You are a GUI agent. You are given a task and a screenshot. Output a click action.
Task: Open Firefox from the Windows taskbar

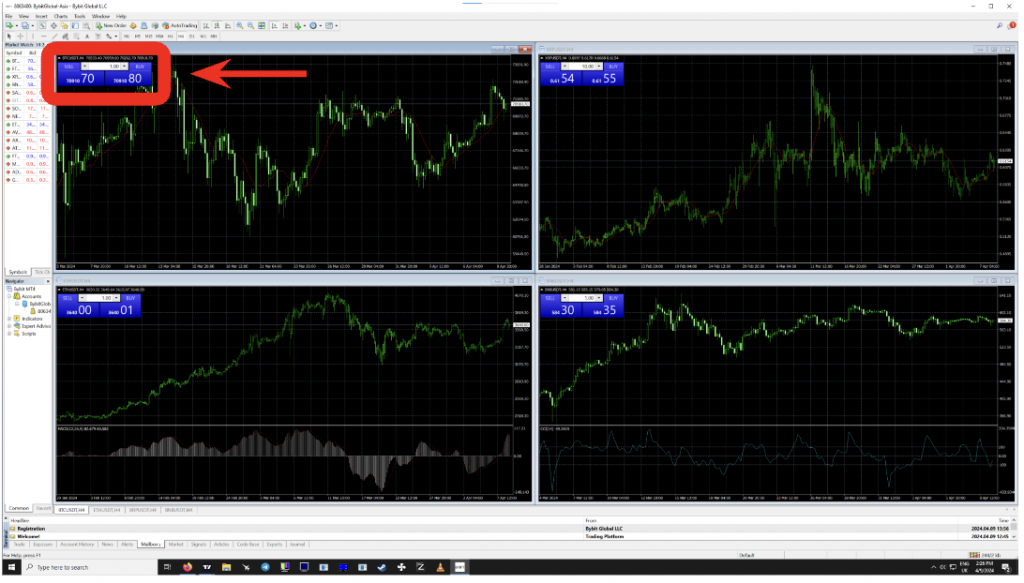click(x=187, y=567)
